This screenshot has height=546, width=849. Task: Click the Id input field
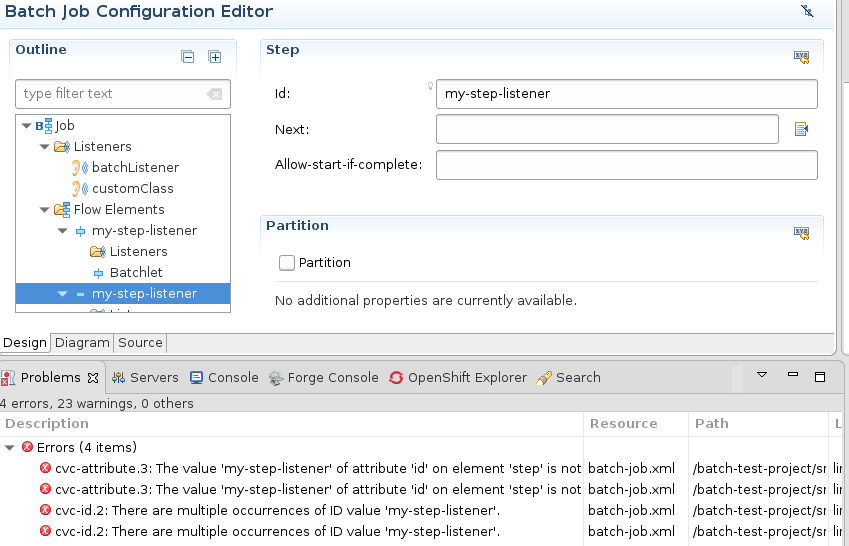(x=627, y=94)
